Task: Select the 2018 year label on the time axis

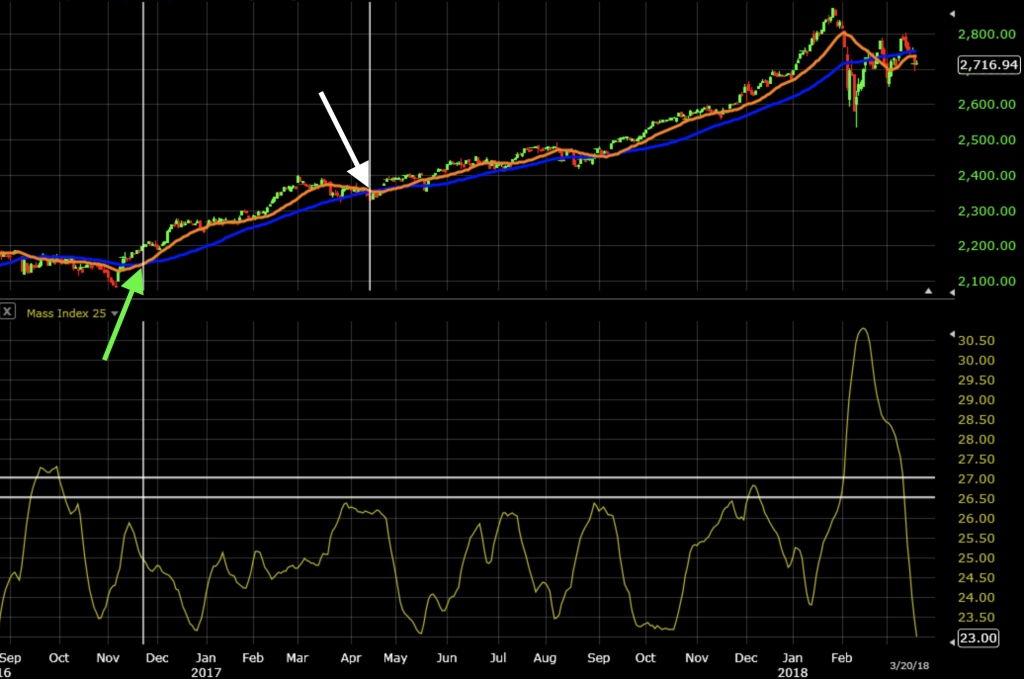Action: 792,671
